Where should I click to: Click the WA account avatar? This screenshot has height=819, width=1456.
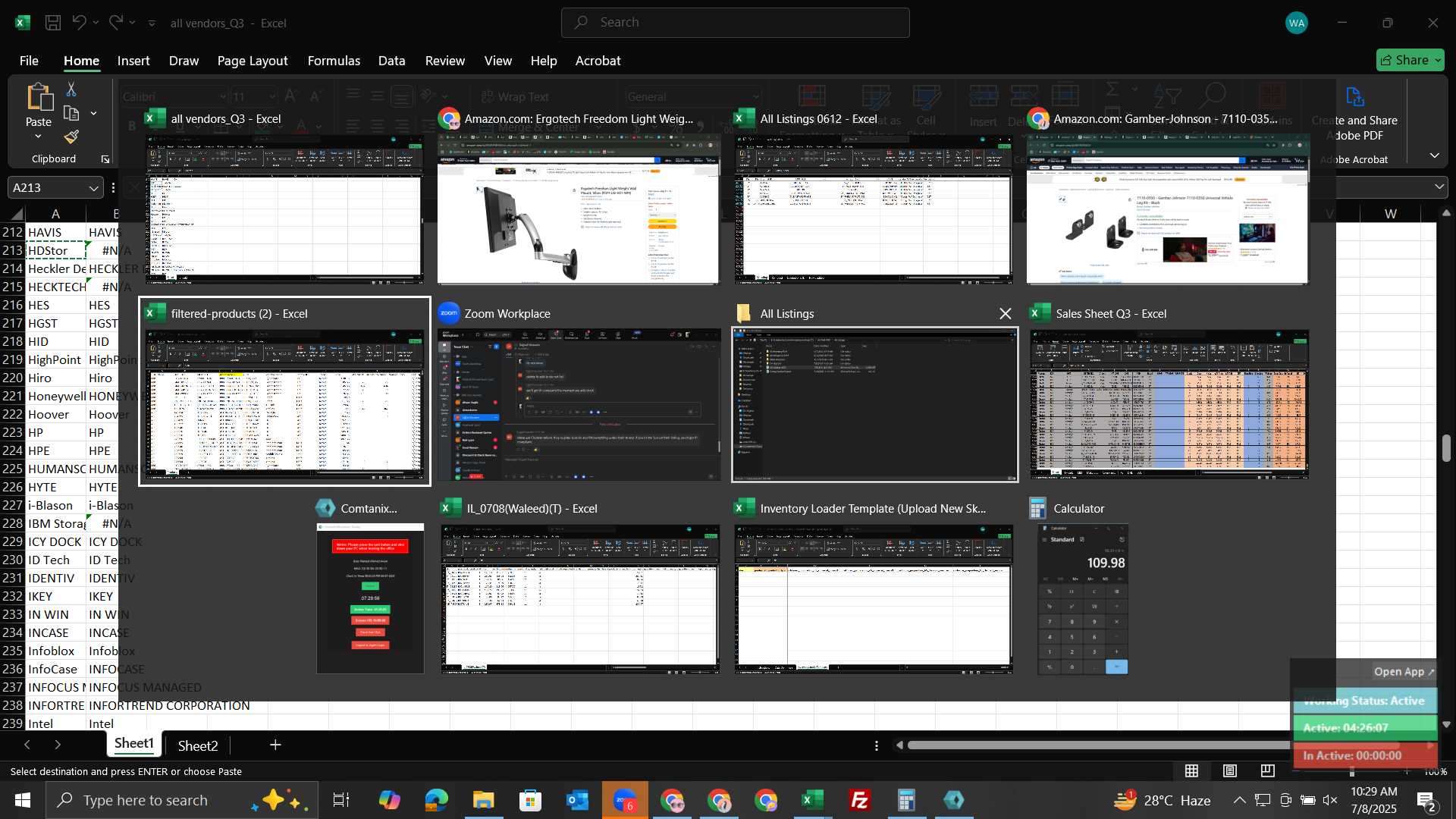point(1297,23)
